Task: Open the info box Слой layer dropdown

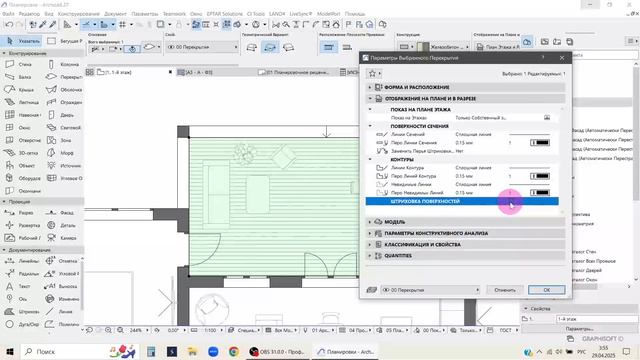Action: pos(202,47)
